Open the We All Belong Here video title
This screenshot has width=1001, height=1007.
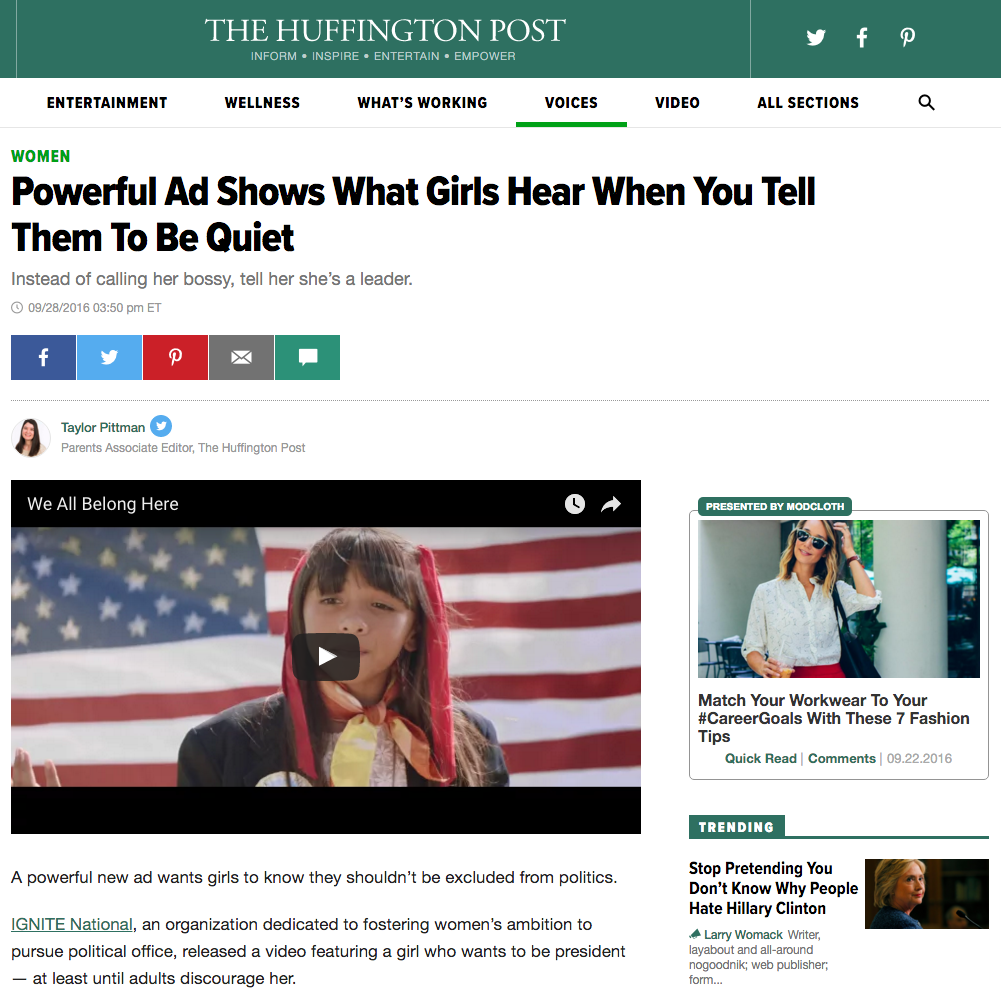coord(103,504)
